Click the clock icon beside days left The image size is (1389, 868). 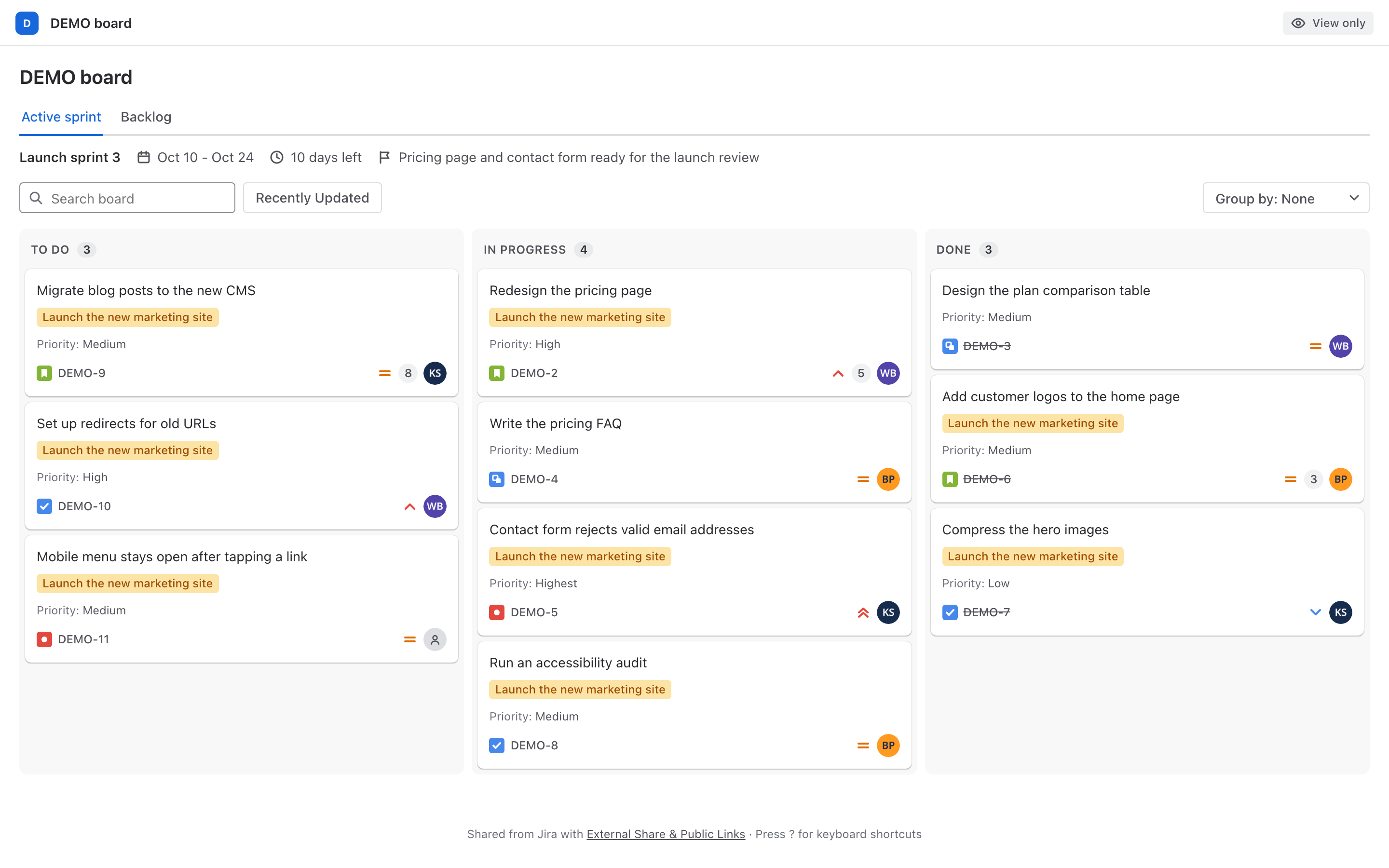pyautogui.click(x=277, y=157)
